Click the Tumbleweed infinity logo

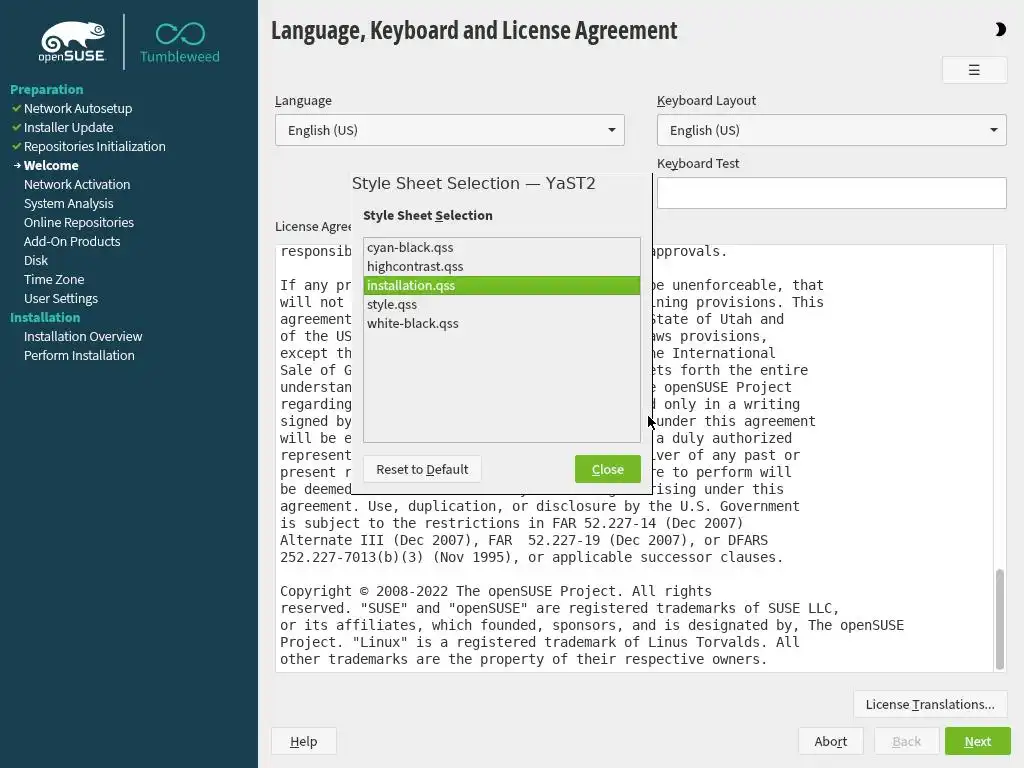(180, 43)
